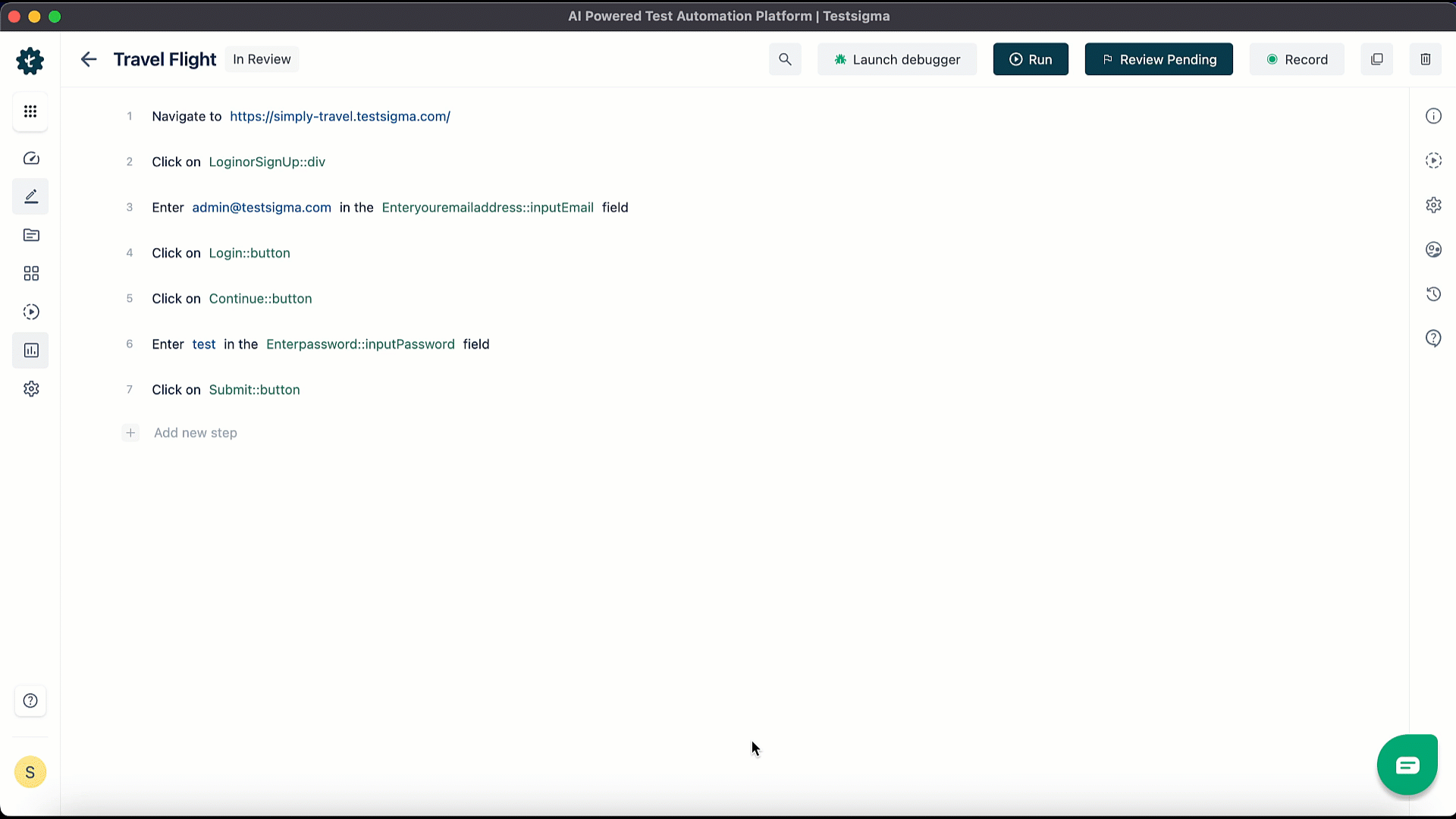Select the dashboard grid icon in sidebar
The image size is (1456, 819).
click(30, 111)
